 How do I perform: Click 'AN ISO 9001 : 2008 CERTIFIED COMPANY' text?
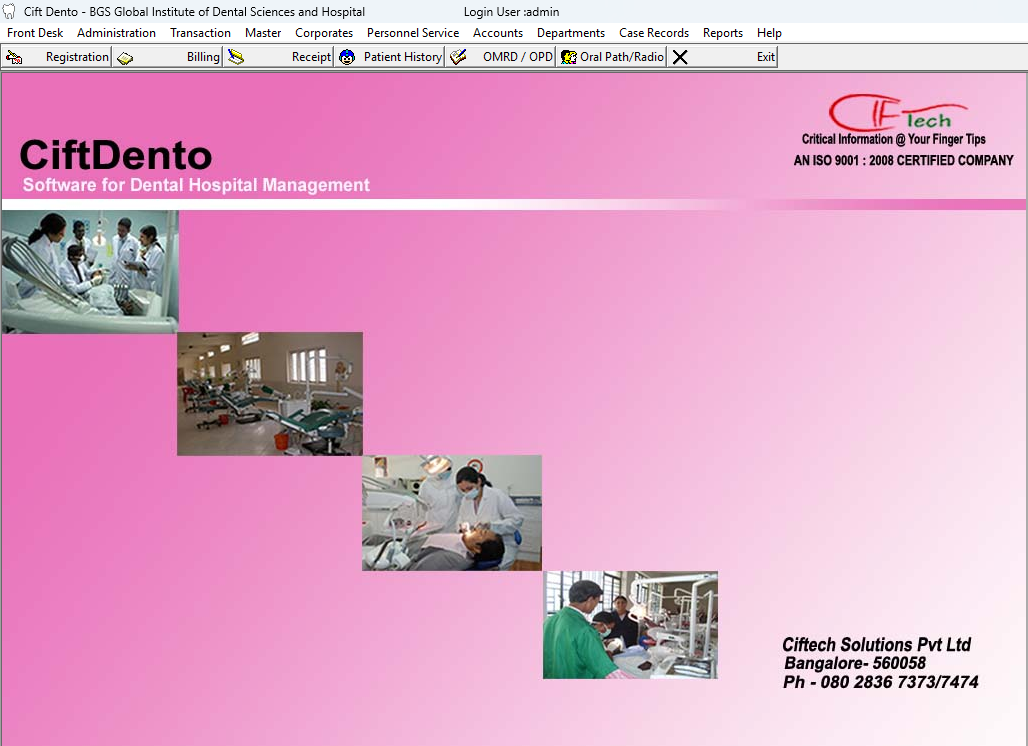pos(903,161)
